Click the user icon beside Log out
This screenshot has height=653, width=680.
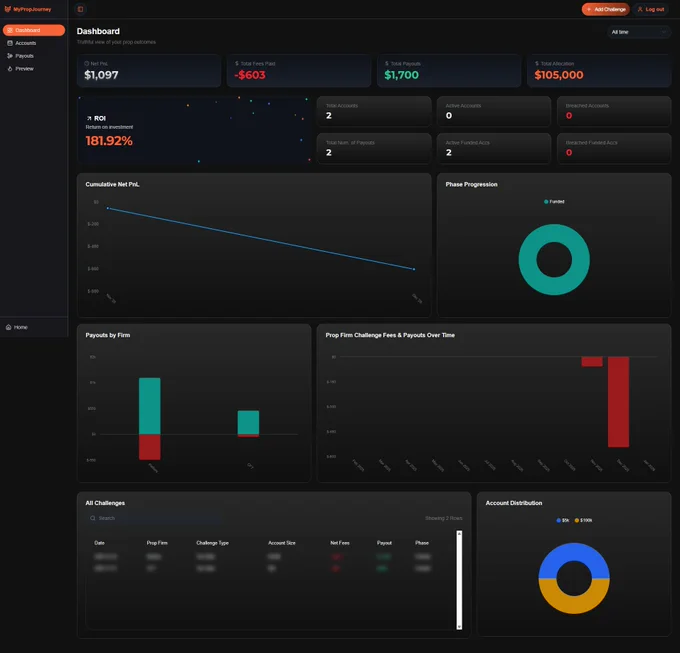click(640, 9)
